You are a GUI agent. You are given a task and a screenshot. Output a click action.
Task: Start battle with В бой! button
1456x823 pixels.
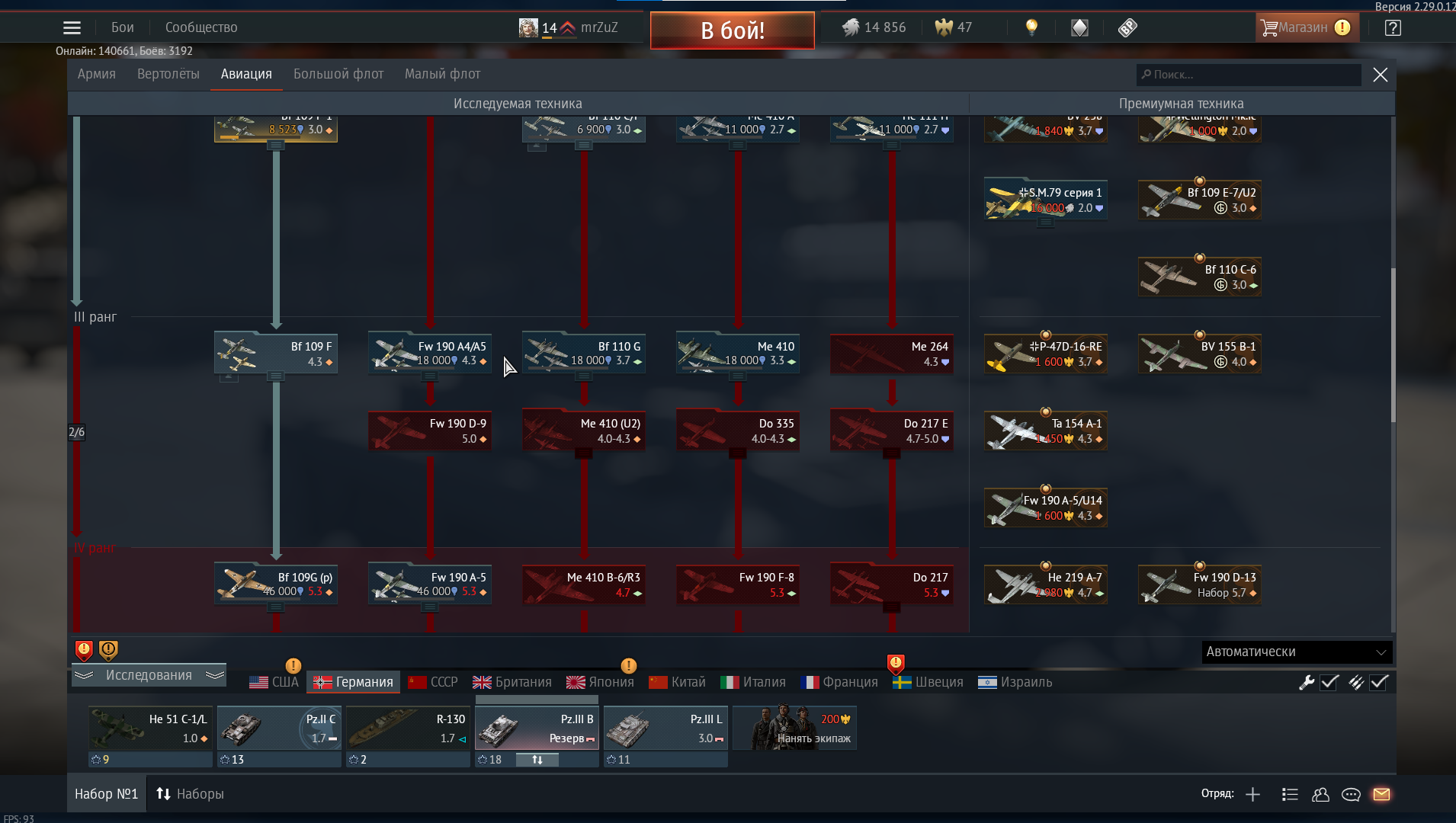[x=733, y=30]
